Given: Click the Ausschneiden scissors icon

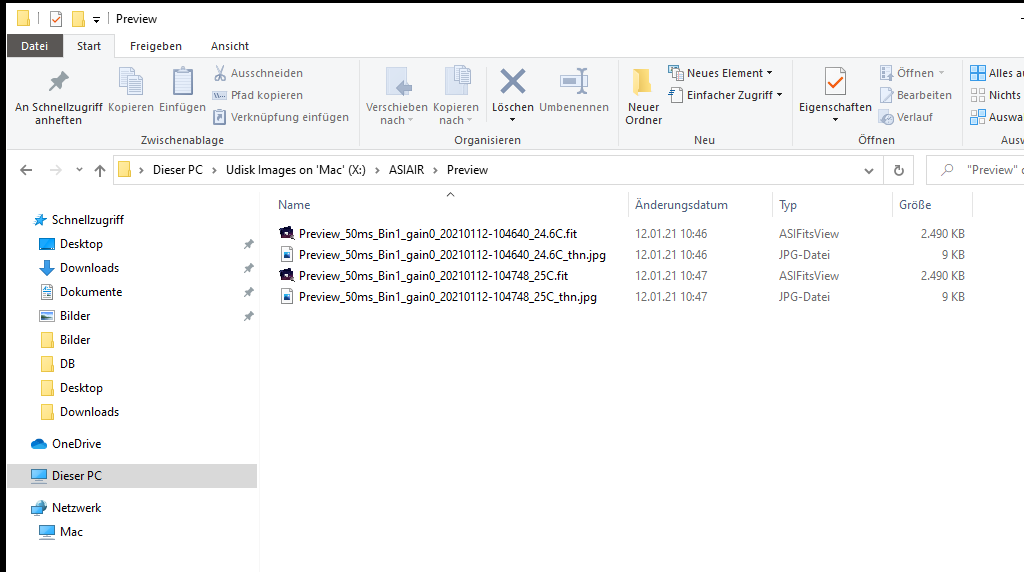Looking at the screenshot, I should [x=220, y=73].
